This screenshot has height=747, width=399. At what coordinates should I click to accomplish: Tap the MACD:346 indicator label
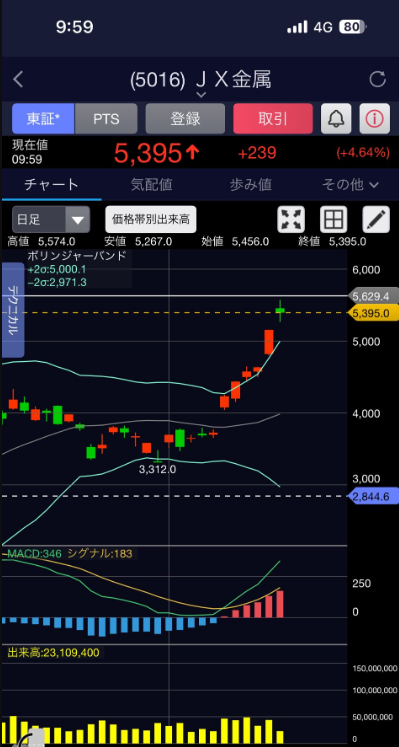33,554
